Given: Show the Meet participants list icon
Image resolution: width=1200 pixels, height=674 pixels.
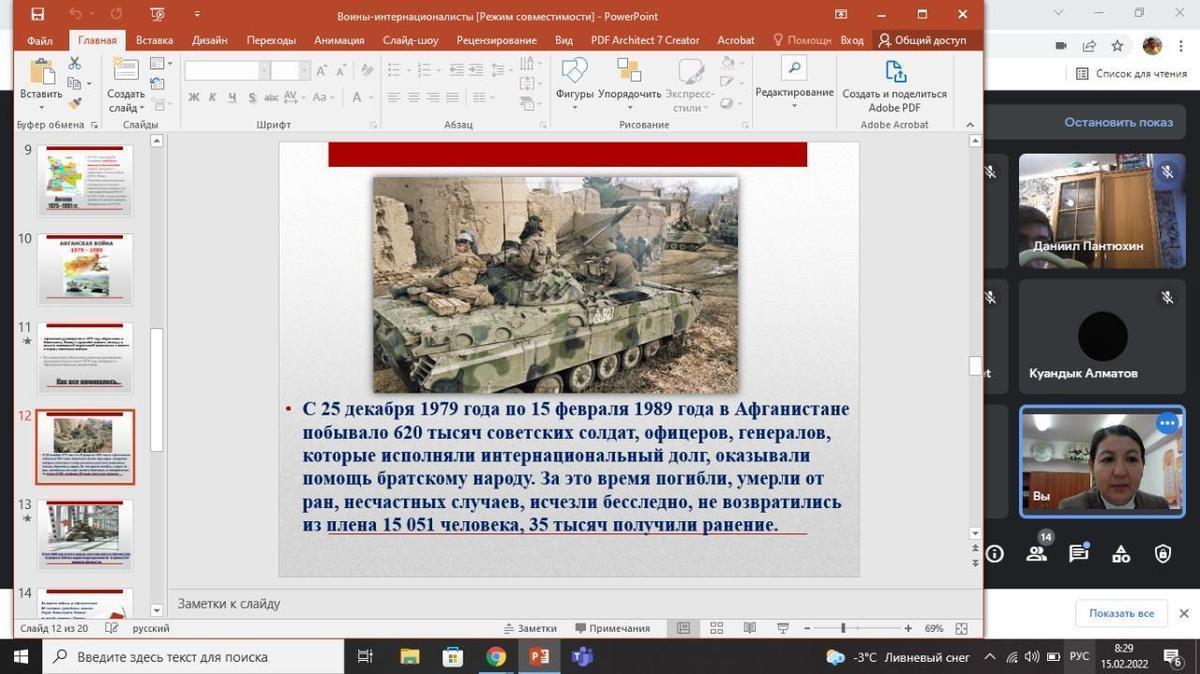Looking at the screenshot, I should click(1037, 553).
